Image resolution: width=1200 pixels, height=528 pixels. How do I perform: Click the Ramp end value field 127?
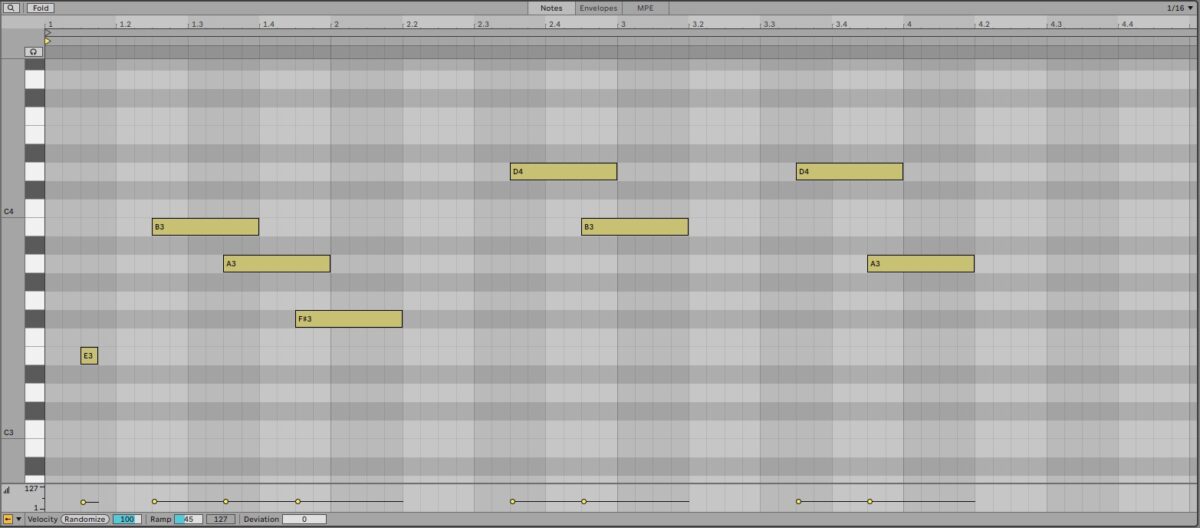coord(221,519)
